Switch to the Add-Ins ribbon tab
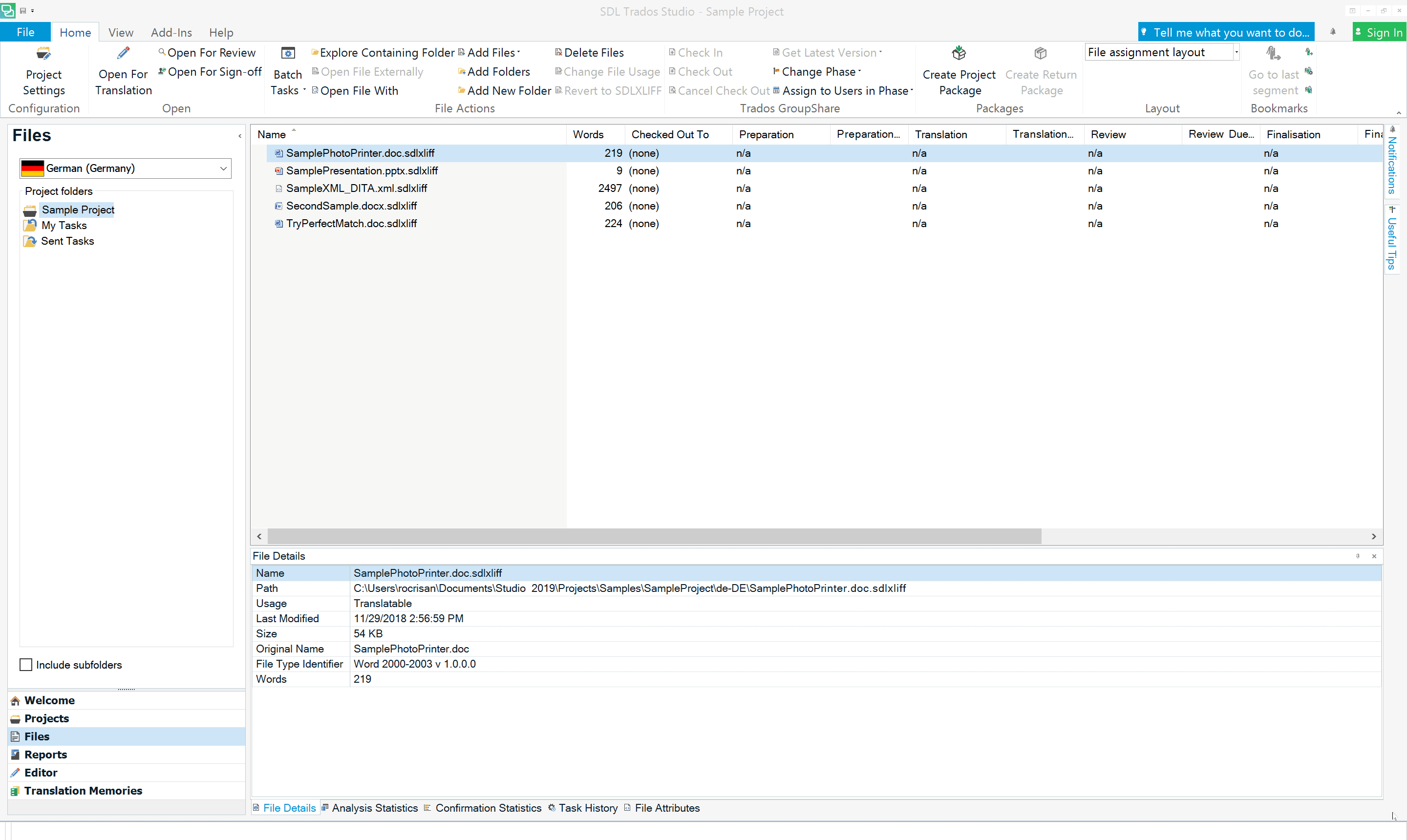This screenshot has width=1407, height=840. point(171,32)
